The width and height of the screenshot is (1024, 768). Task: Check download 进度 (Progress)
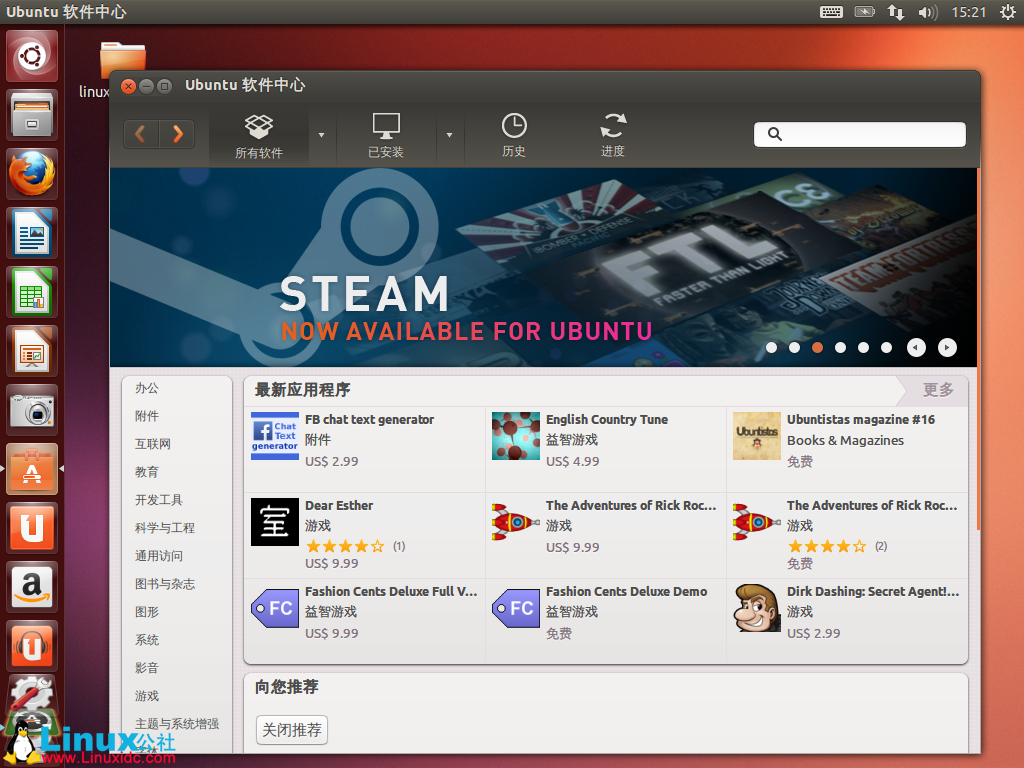tap(613, 135)
